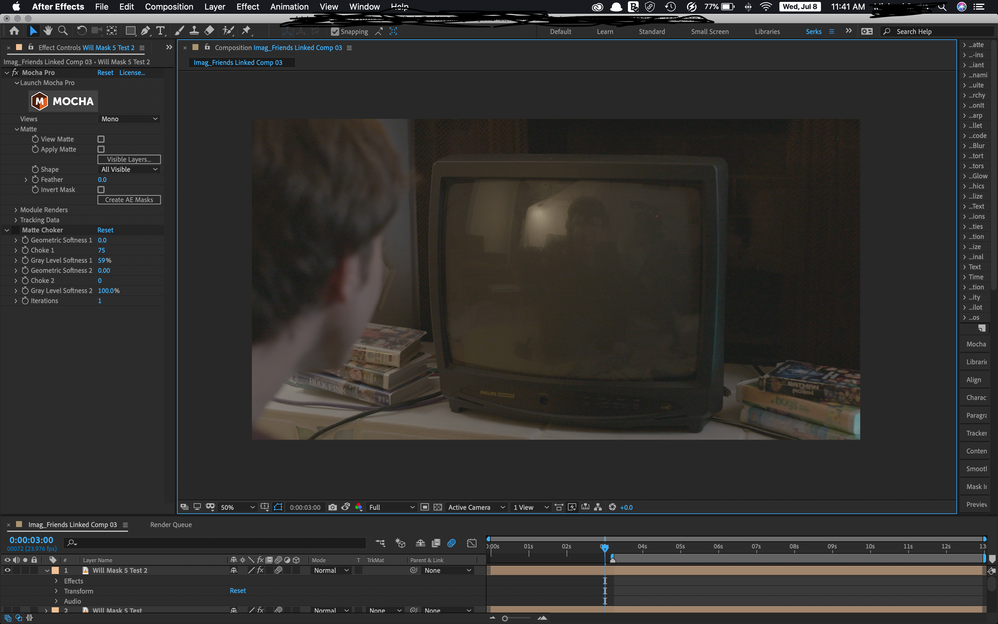Click the current time indicator playhead

pyautogui.click(x=605, y=548)
